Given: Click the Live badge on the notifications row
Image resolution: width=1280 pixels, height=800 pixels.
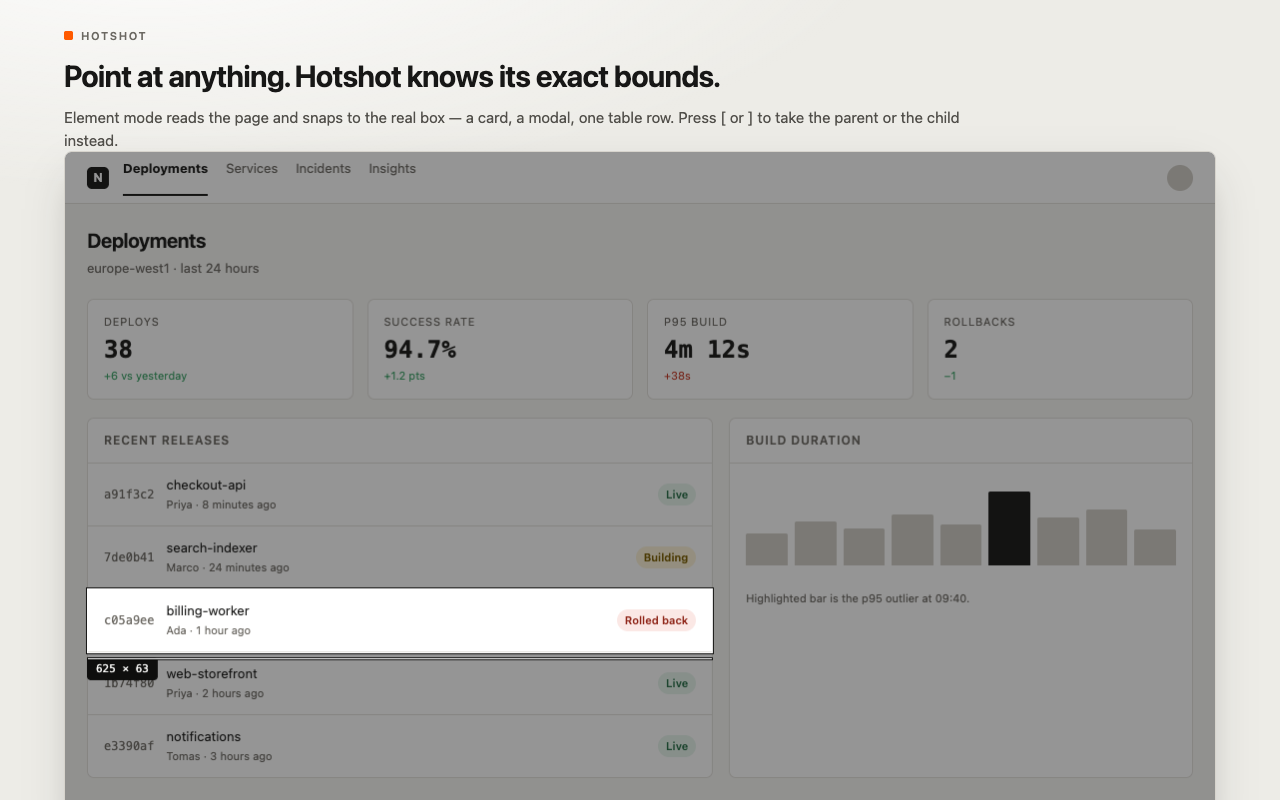Looking at the screenshot, I should click(677, 746).
